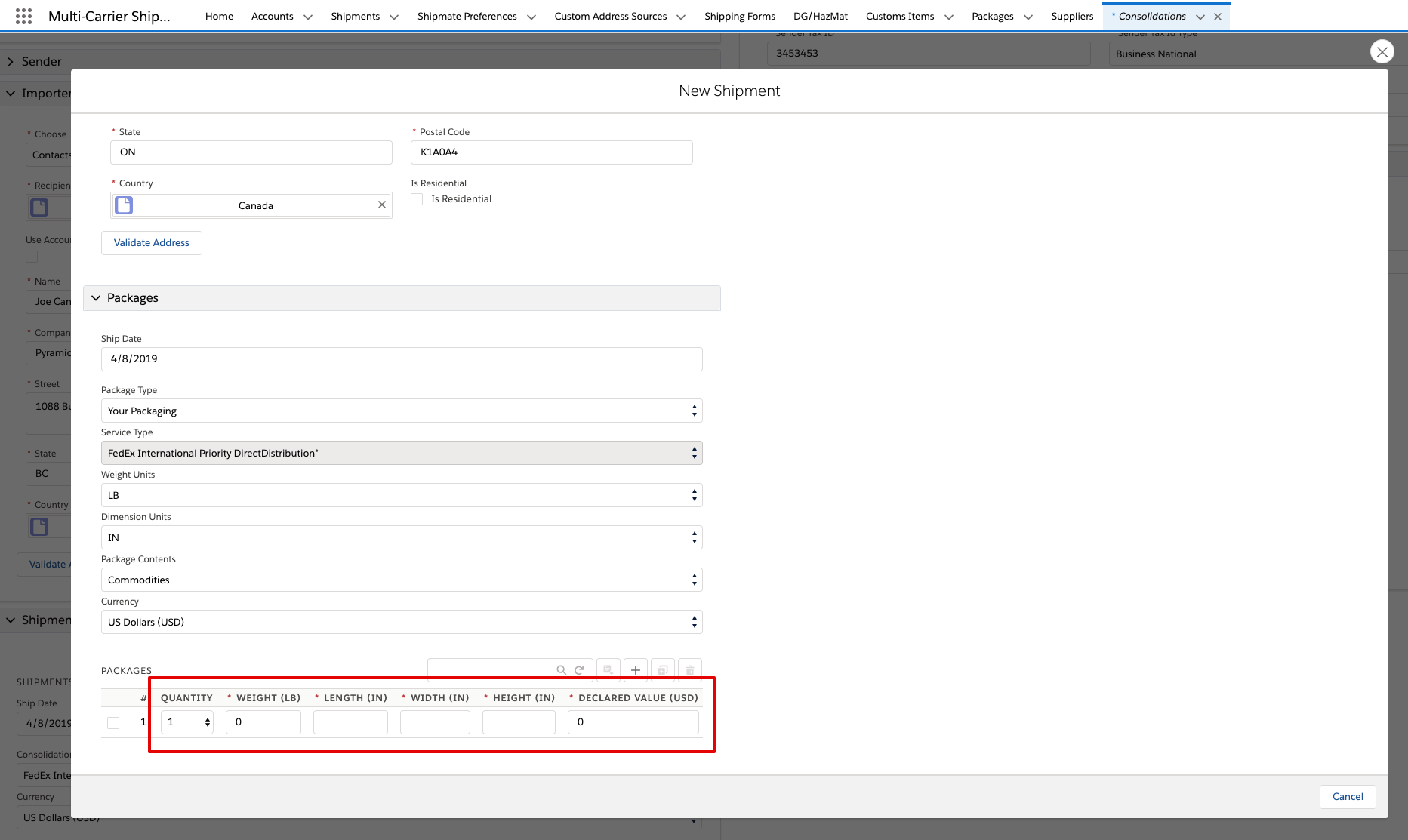
Task: Click the Validate Address button
Action: [152, 243]
